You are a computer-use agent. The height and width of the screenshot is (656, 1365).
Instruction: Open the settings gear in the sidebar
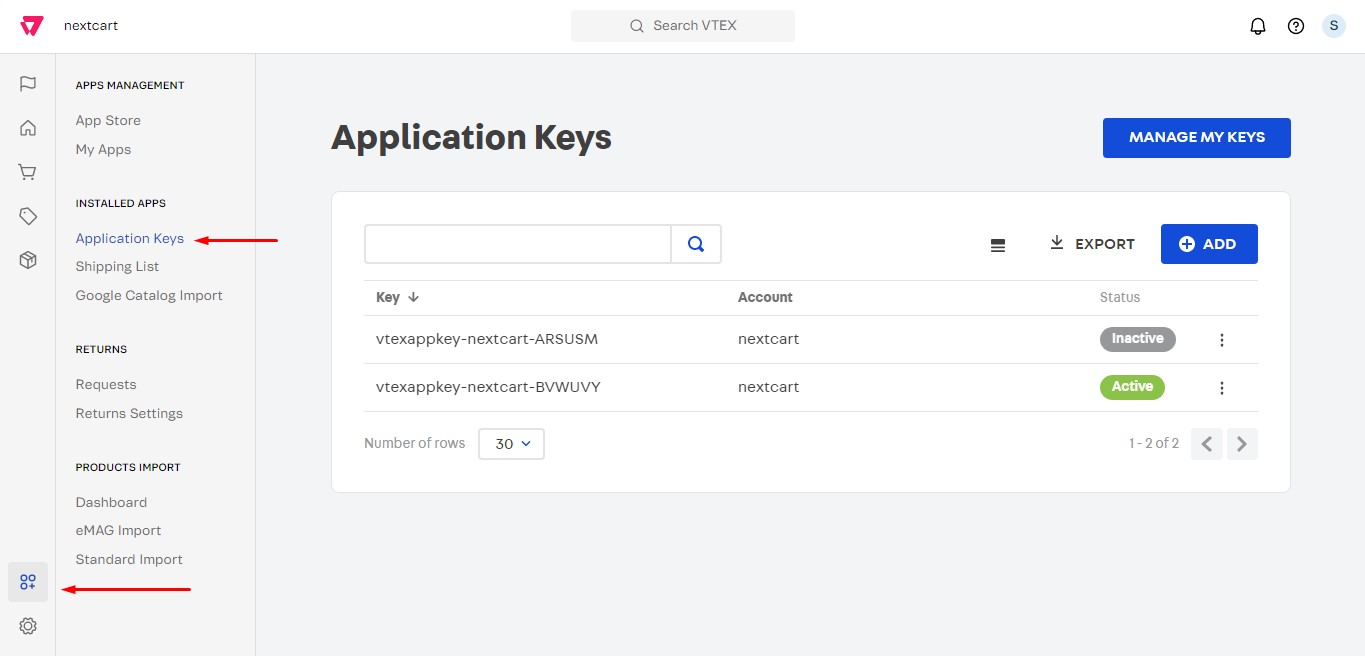click(x=28, y=626)
